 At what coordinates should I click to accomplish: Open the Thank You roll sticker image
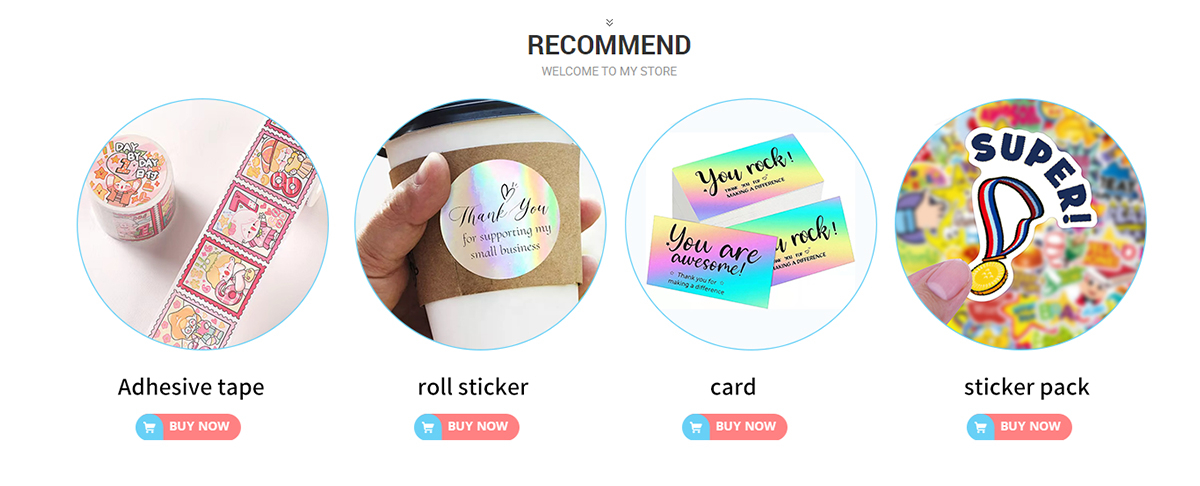(481, 224)
